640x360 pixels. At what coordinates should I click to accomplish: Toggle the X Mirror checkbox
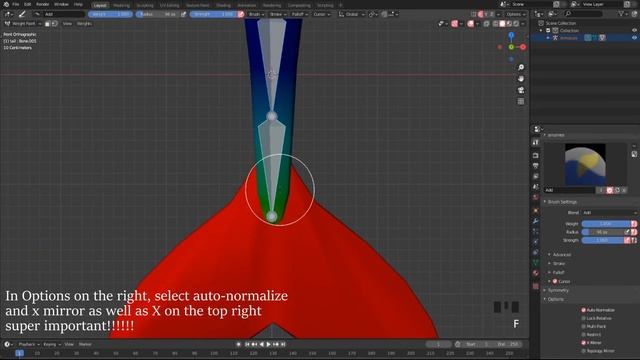pos(584,343)
